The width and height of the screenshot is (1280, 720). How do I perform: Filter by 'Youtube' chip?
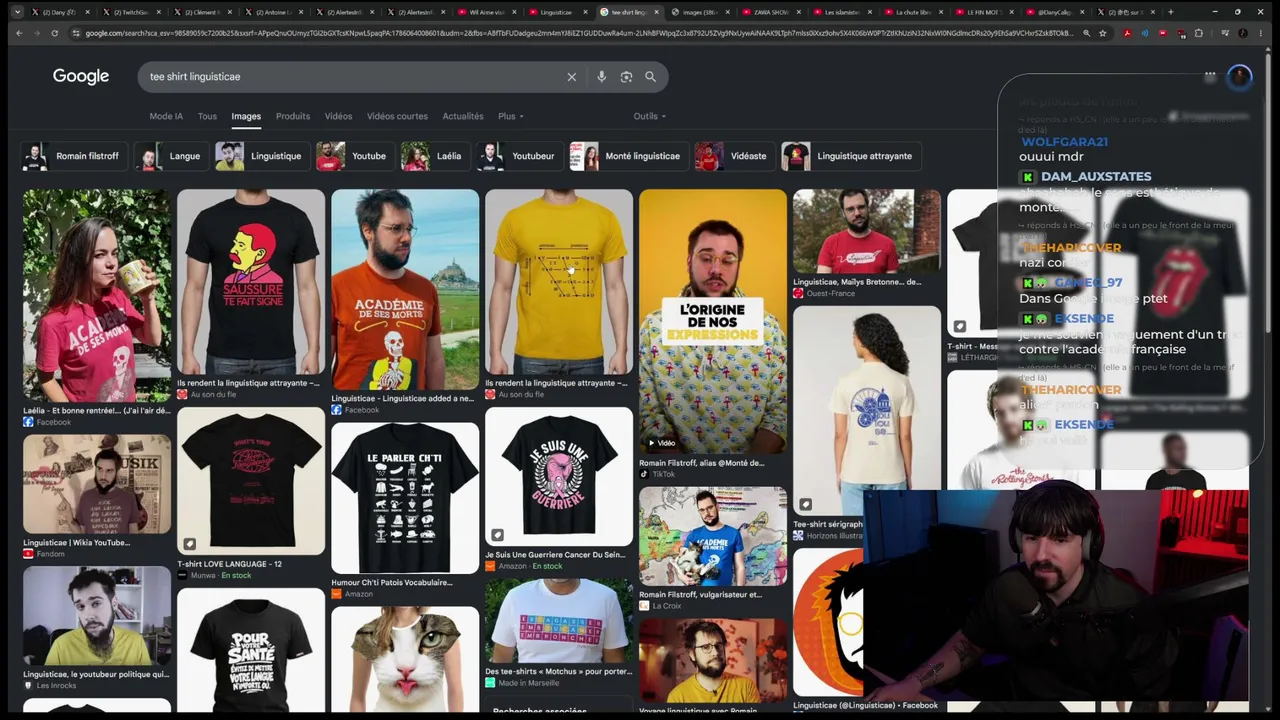click(x=353, y=156)
